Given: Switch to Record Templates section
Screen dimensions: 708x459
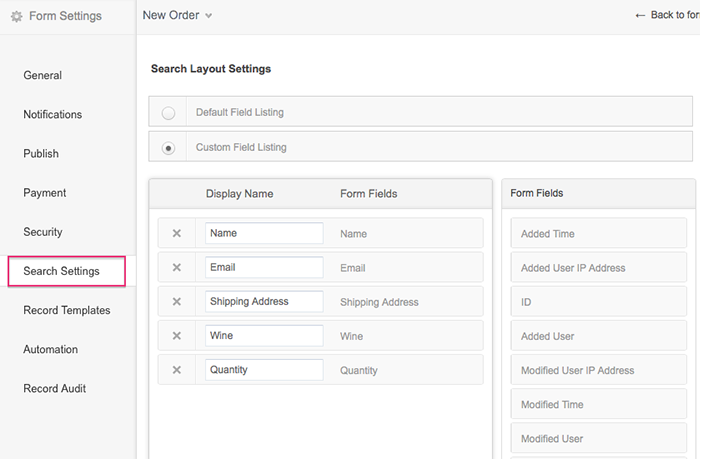Looking at the screenshot, I should pos(67,311).
